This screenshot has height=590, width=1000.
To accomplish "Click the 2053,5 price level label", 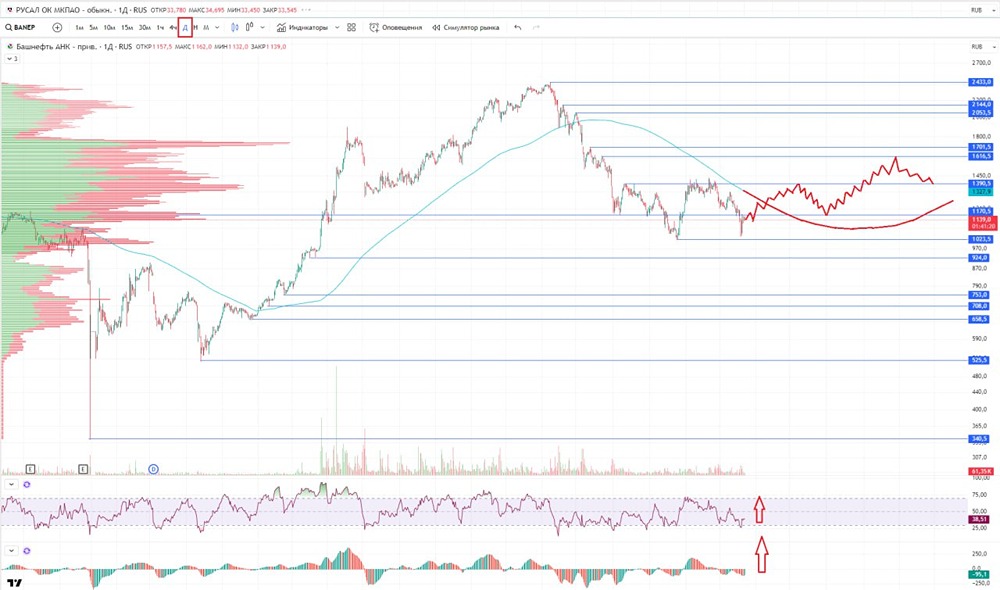I will [x=981, y=112].
